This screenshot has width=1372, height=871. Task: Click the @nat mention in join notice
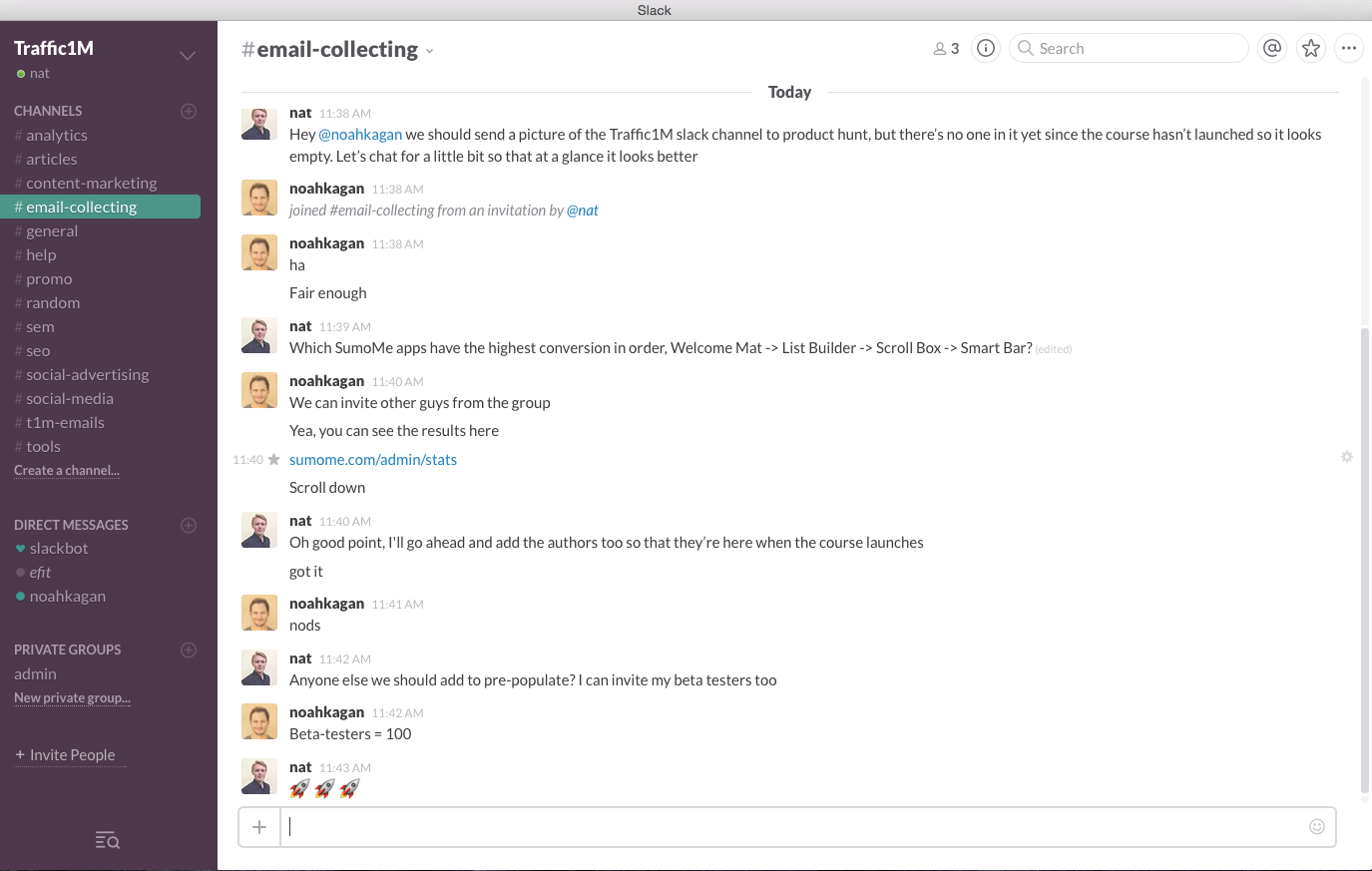point(583,211)
